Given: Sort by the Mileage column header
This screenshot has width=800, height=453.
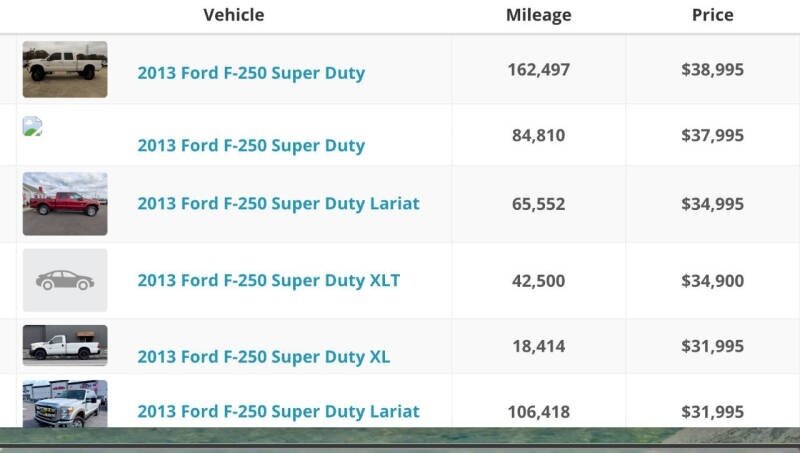Looking at the screenshot, I should [539, 15].
